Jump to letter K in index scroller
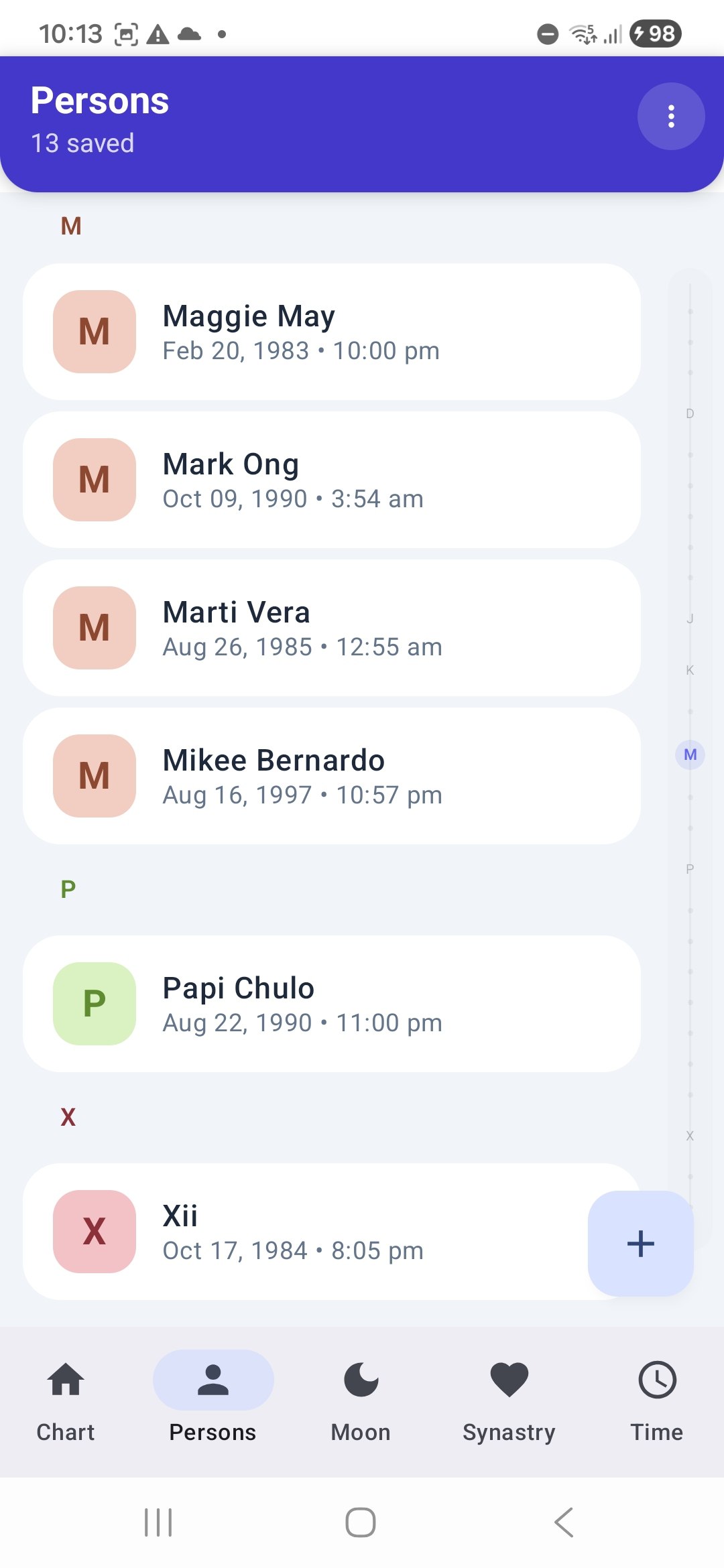Screen dimensions: 724x1568 pyautogui.click(x=690, y=670)
